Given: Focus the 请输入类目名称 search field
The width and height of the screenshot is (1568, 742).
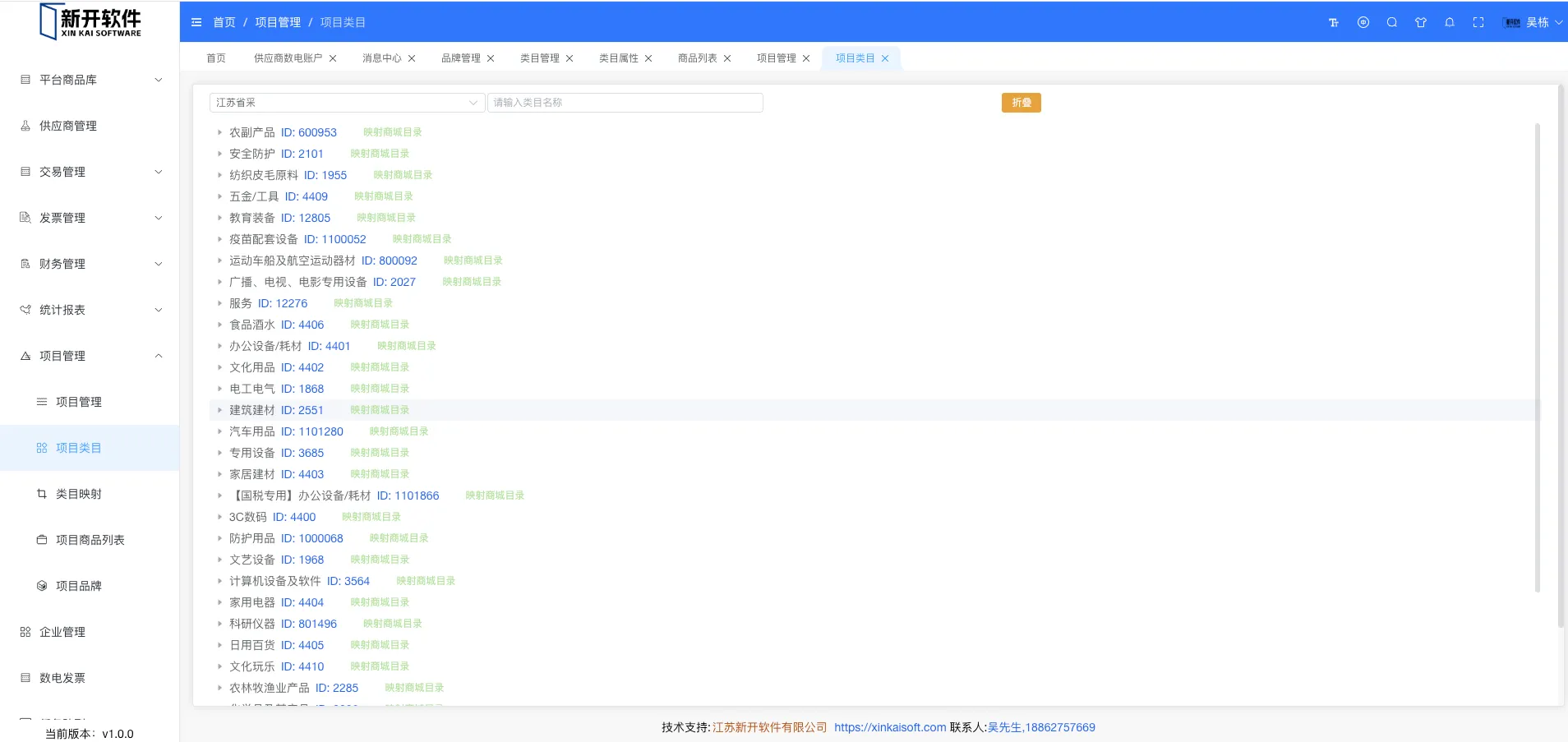Looking at the screenshot, I should coord(625,103).
